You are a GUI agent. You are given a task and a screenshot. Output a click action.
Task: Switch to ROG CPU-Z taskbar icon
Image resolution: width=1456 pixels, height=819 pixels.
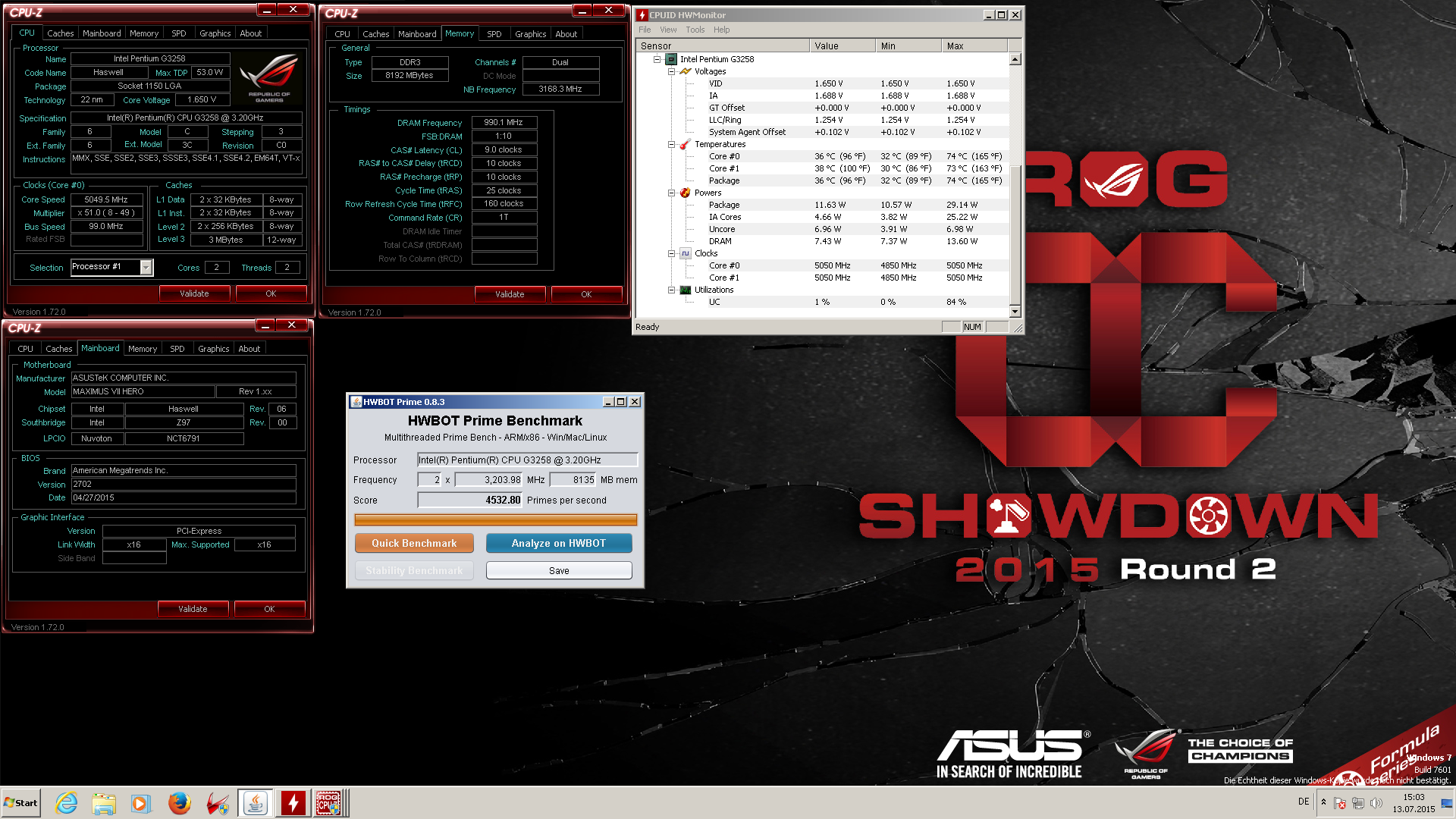pyautogui.click(x=329, y=803)
